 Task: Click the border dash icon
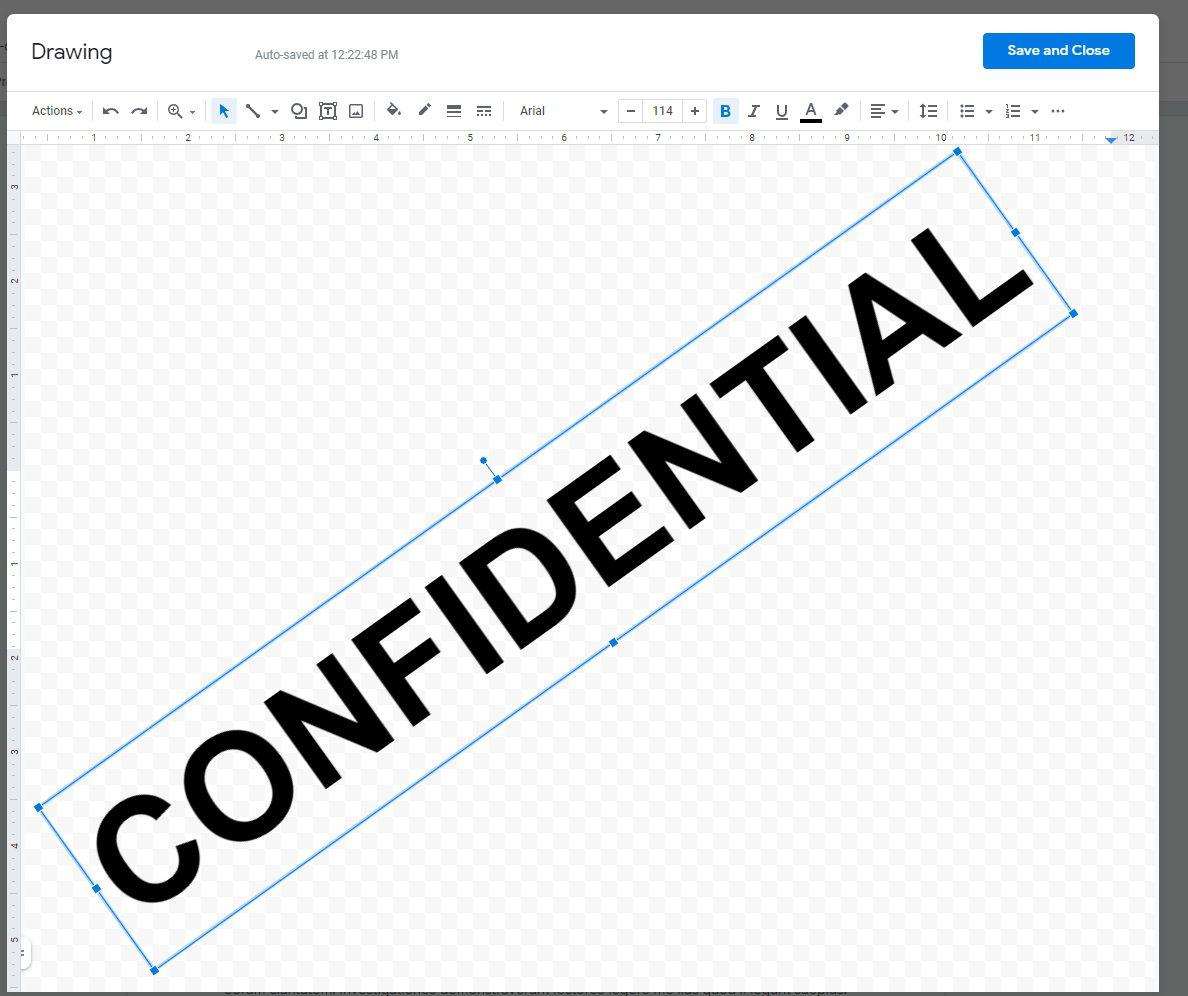(484, 111)
